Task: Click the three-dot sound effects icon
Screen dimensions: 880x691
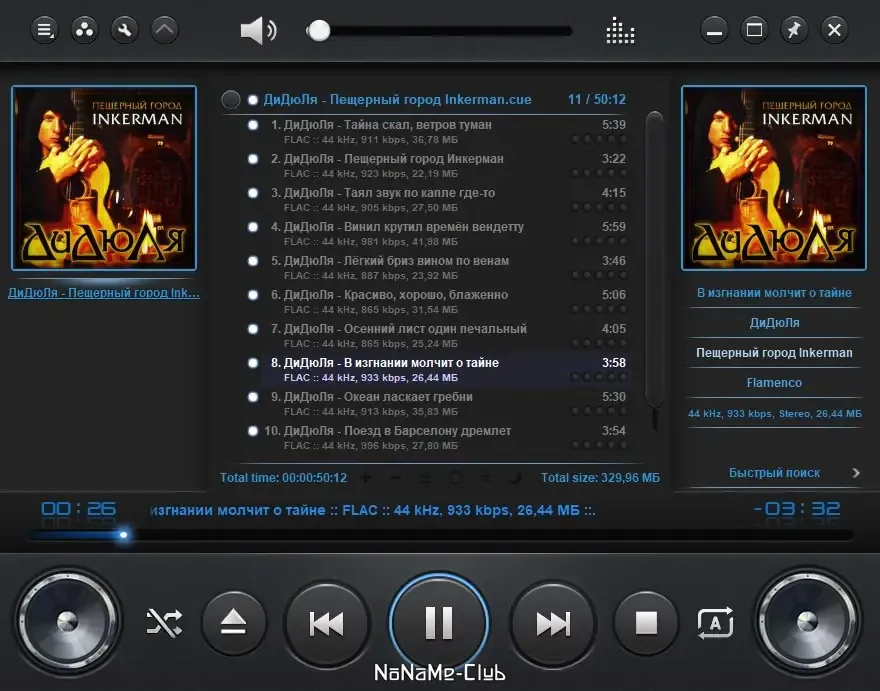Action: click(85, 30)
